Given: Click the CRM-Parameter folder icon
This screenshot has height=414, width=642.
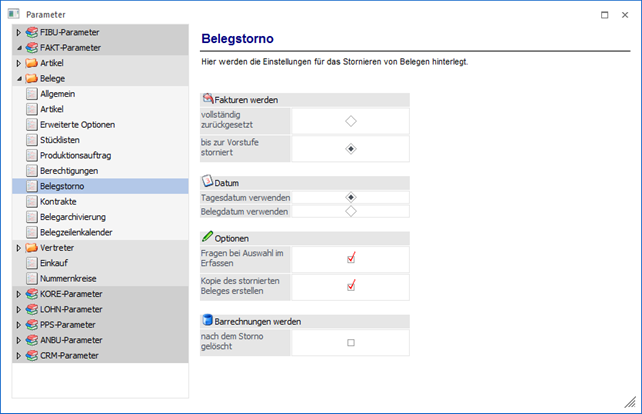Looking at the screenshot, I should [x=32, y=355].
